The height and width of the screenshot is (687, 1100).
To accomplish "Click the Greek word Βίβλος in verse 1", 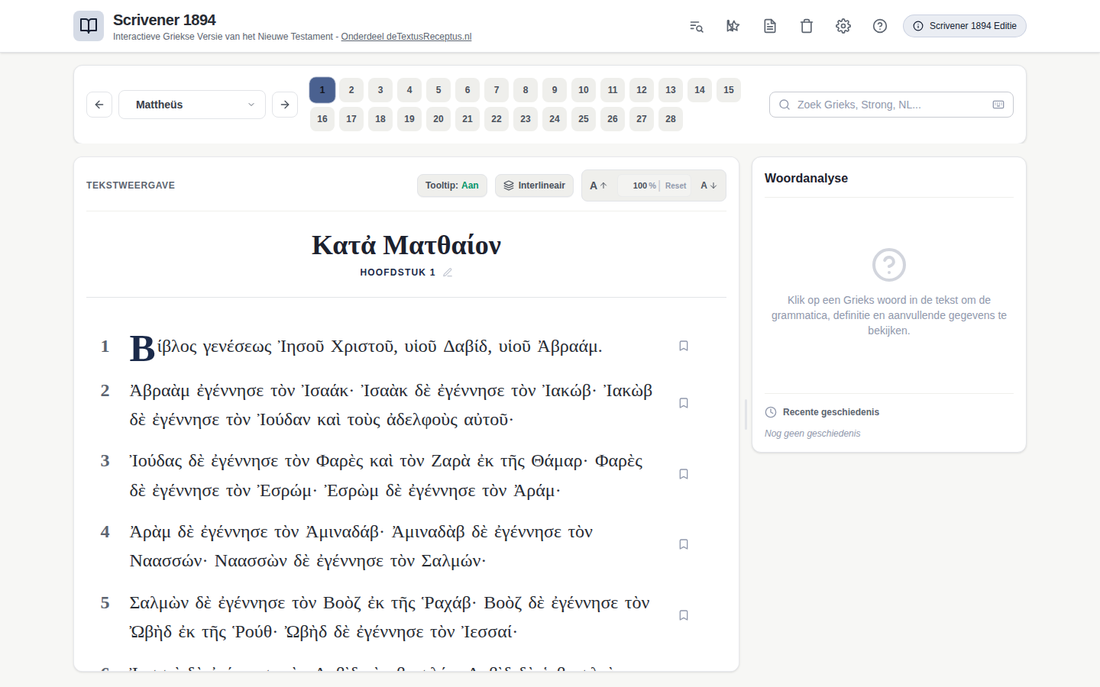I will point(163,347).
